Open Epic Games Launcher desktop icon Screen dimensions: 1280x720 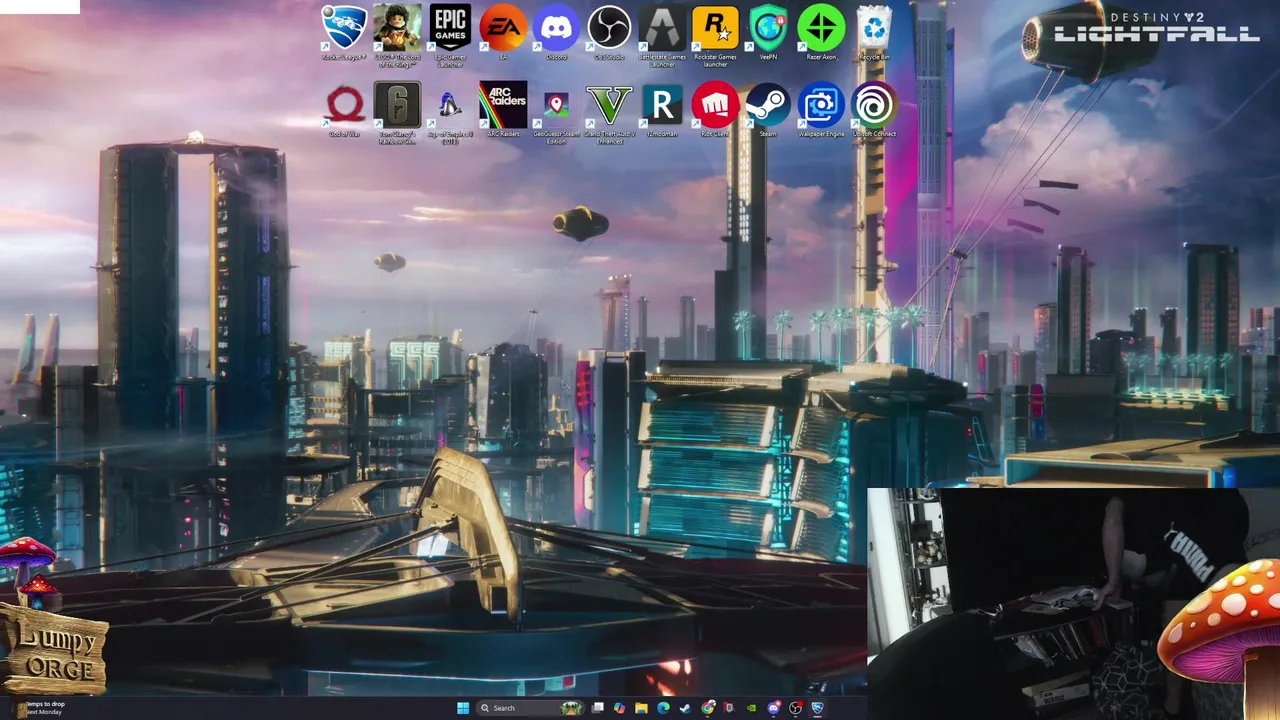coord(450,34)
